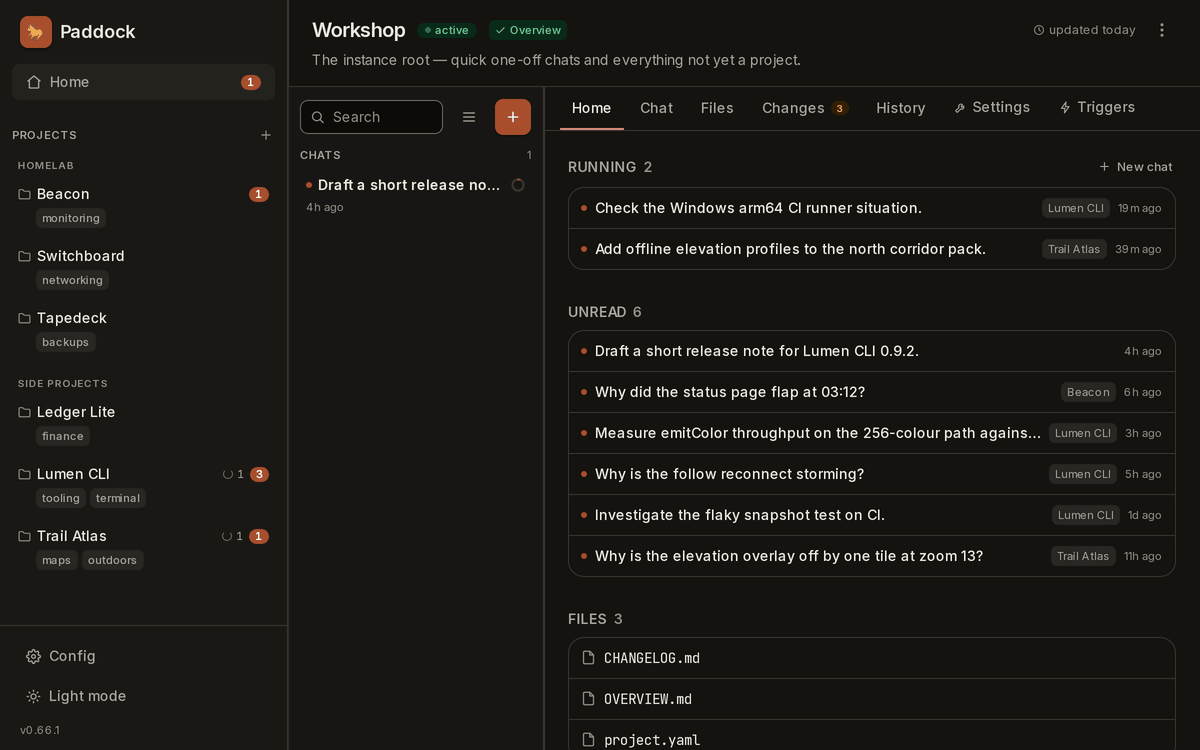Click the Tapedeck folder icon
This screenshot has height=750, width=1200.
pos(25,318)
